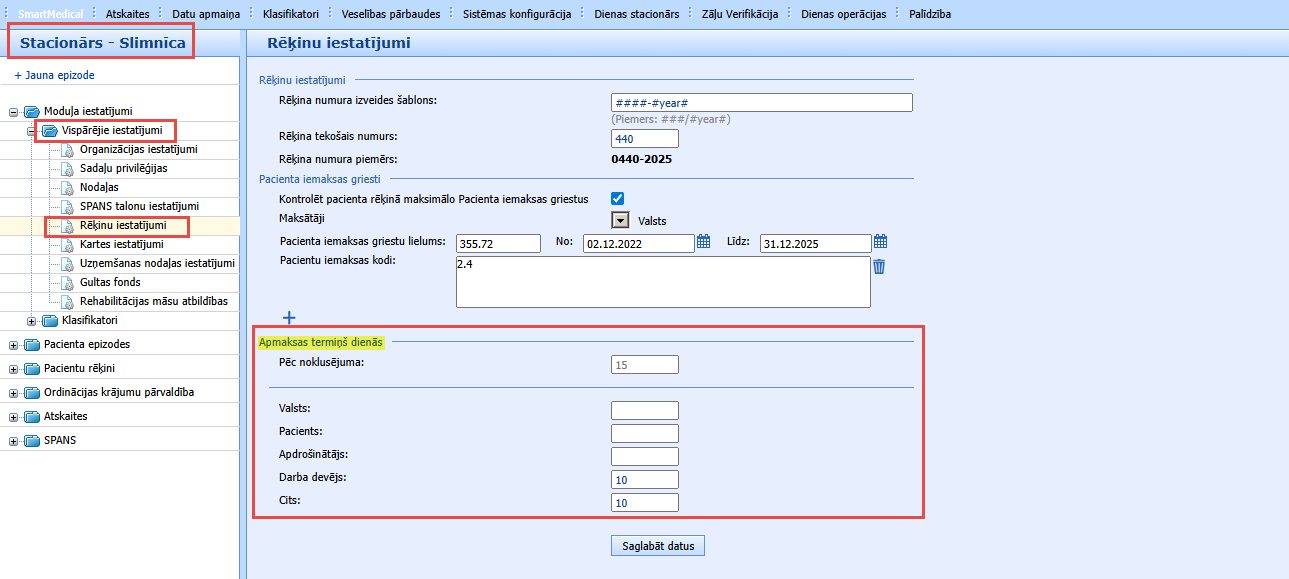This screenshot has height=579, width=1289.
Task: Click the Darba devējs days field
Action: click(645, 480)
